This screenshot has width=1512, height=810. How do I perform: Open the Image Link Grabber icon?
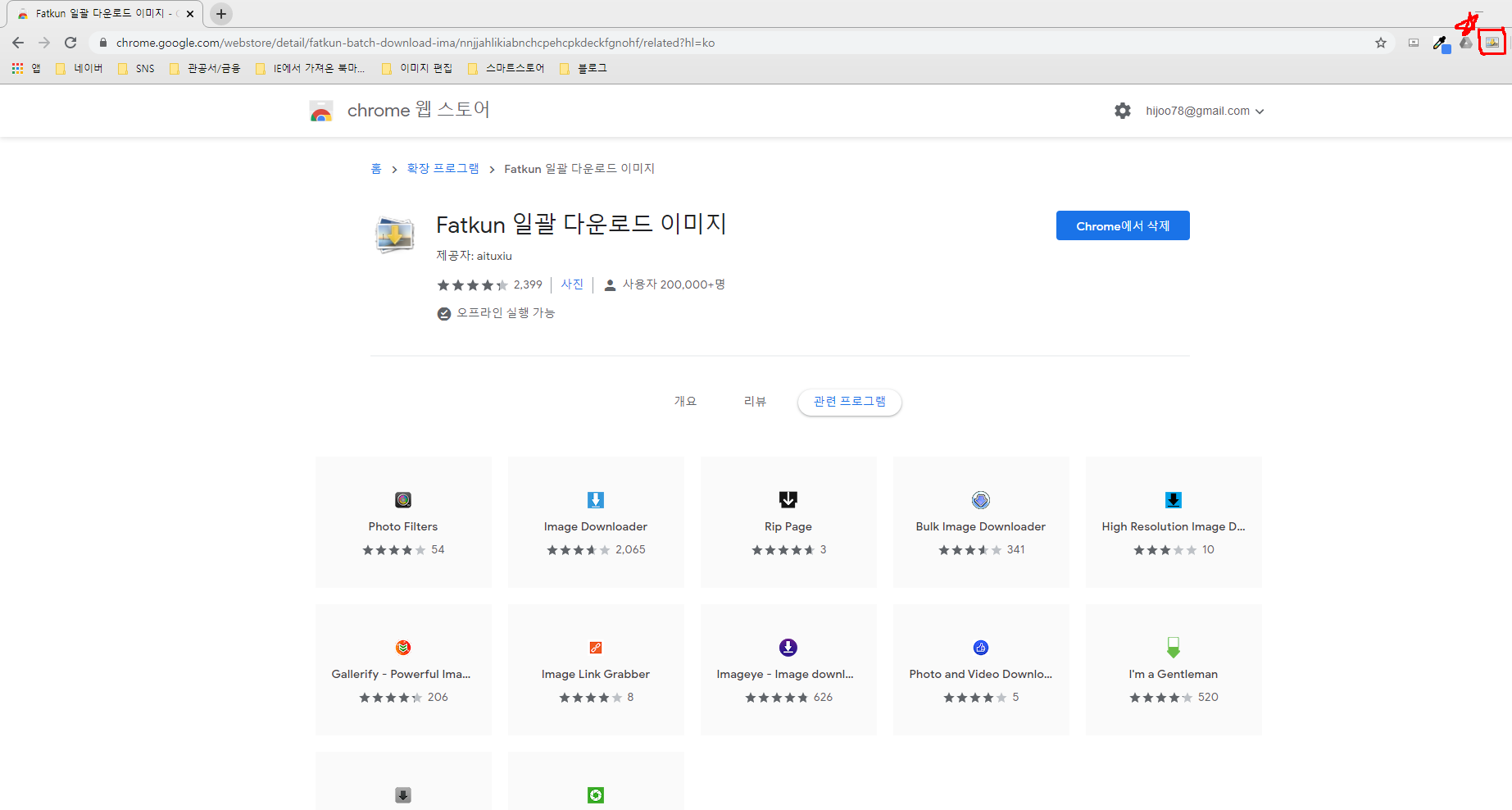coord(596,647)
